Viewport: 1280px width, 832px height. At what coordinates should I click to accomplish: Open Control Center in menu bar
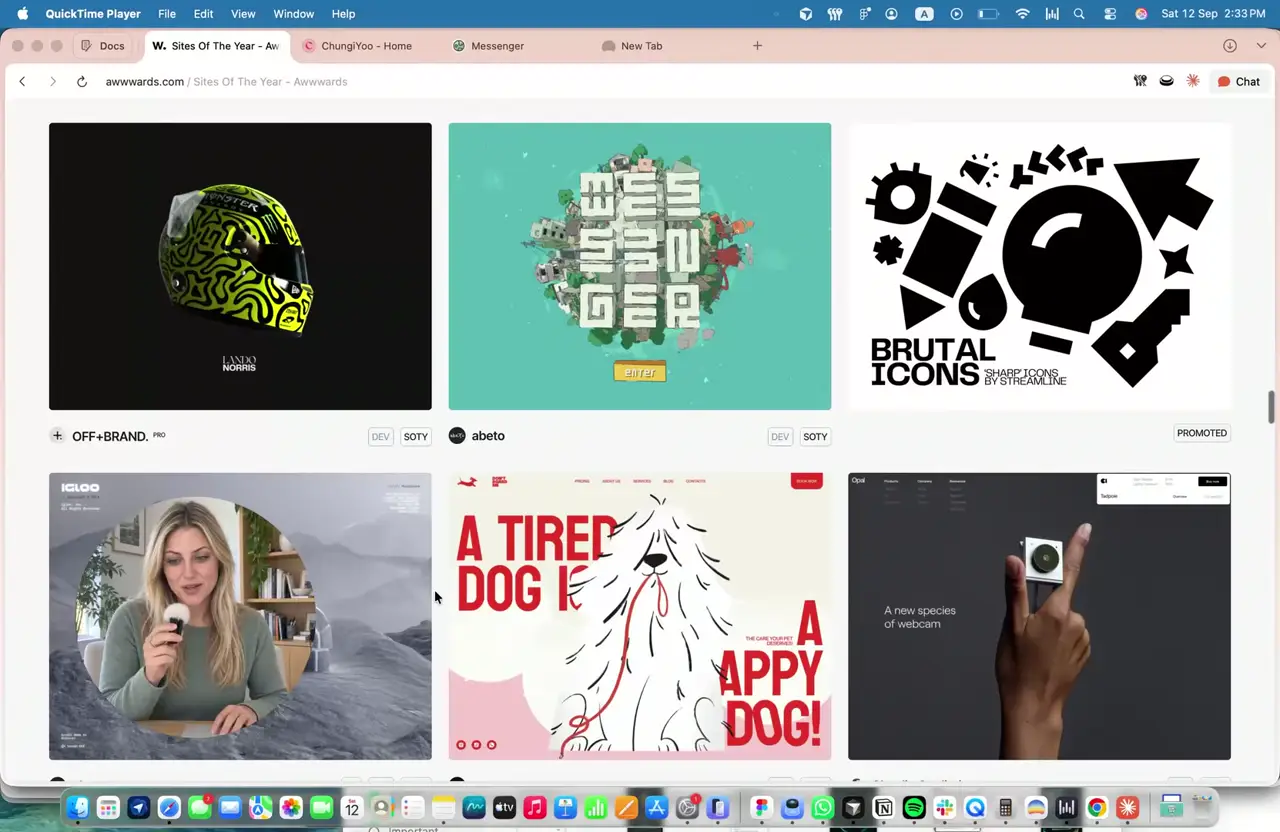(x=1110, y=14)
